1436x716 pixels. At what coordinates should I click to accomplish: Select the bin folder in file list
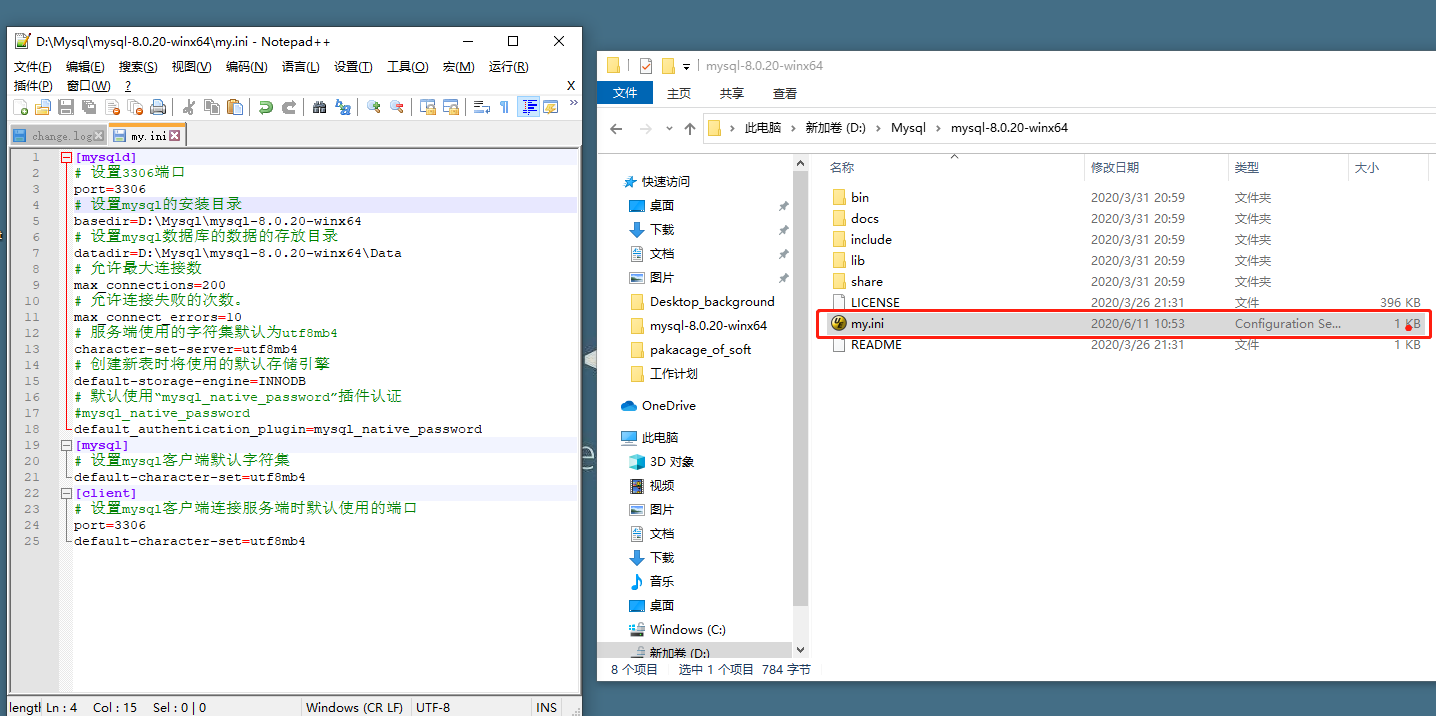(860, 198)
